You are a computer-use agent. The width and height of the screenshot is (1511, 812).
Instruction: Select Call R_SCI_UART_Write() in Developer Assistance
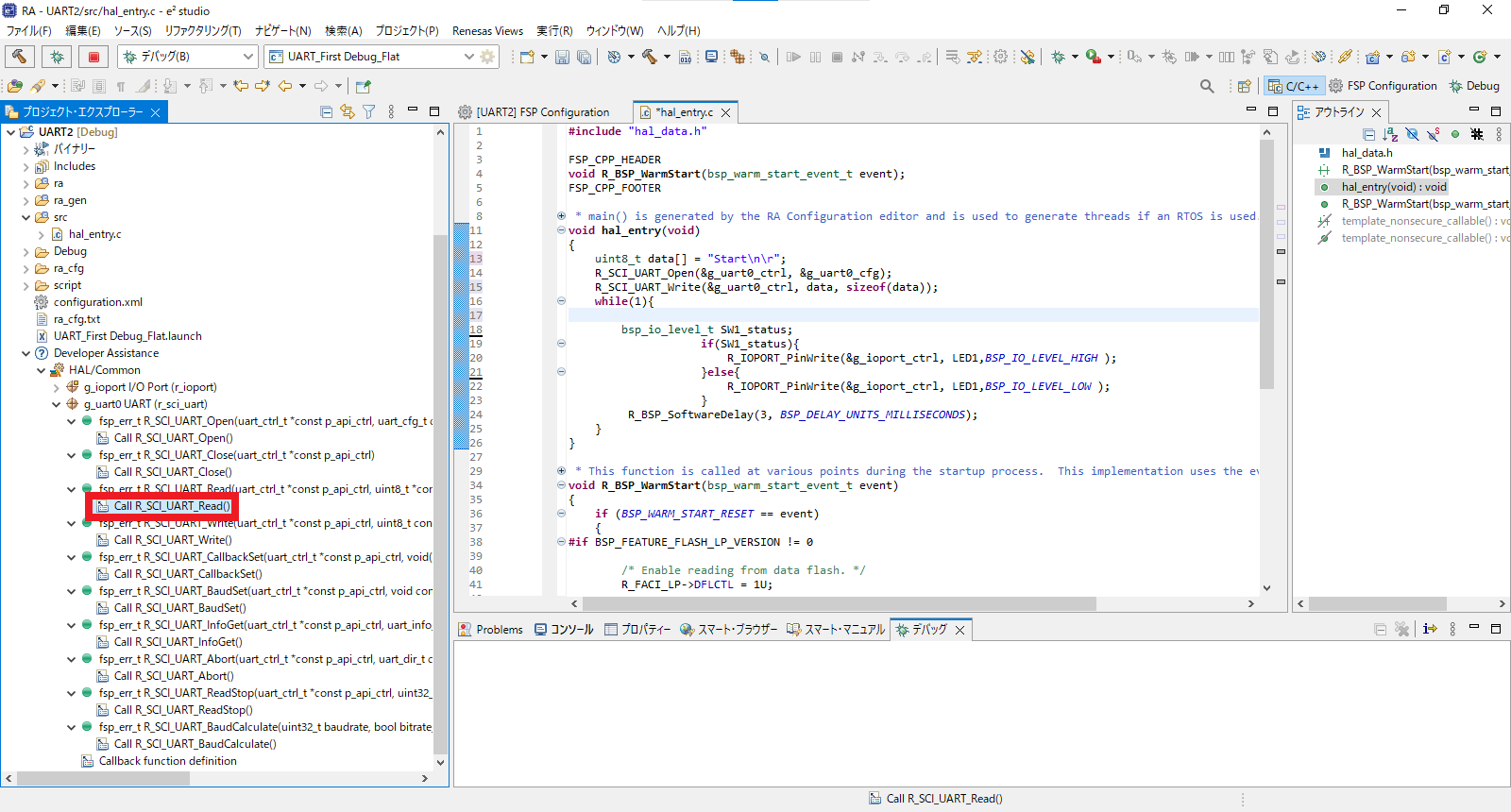click(x=172, y=540)
